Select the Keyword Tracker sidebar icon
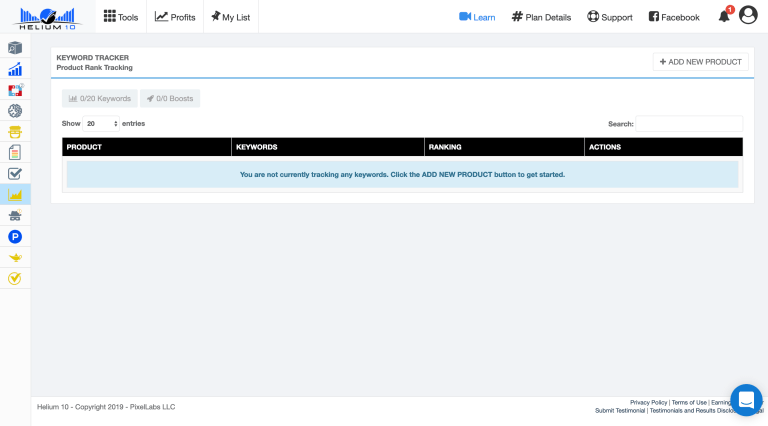Screen dimensions: 768x426 [x=15, y=195]
